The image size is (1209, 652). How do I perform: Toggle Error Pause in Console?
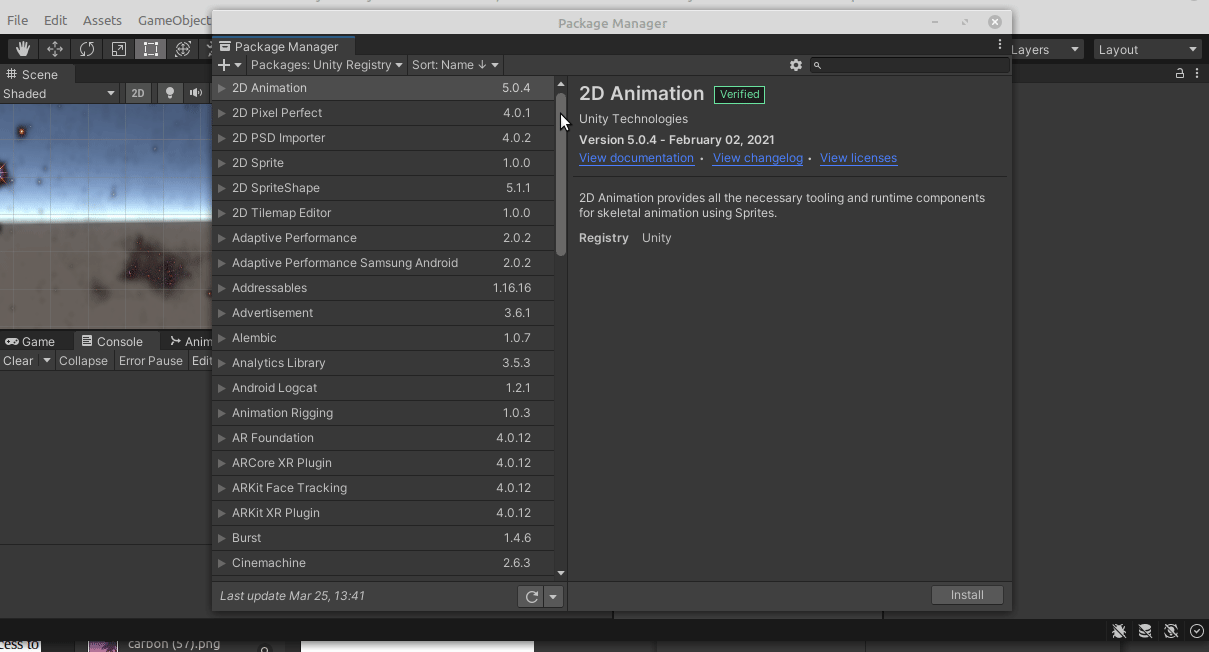click(151, 361)
